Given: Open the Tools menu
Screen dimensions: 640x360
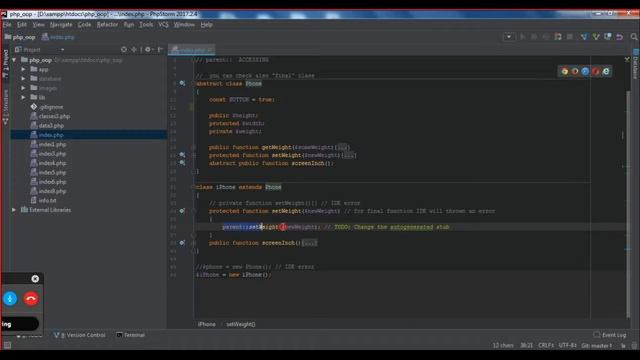Looking at the screenshot, I should click(146, 24).
